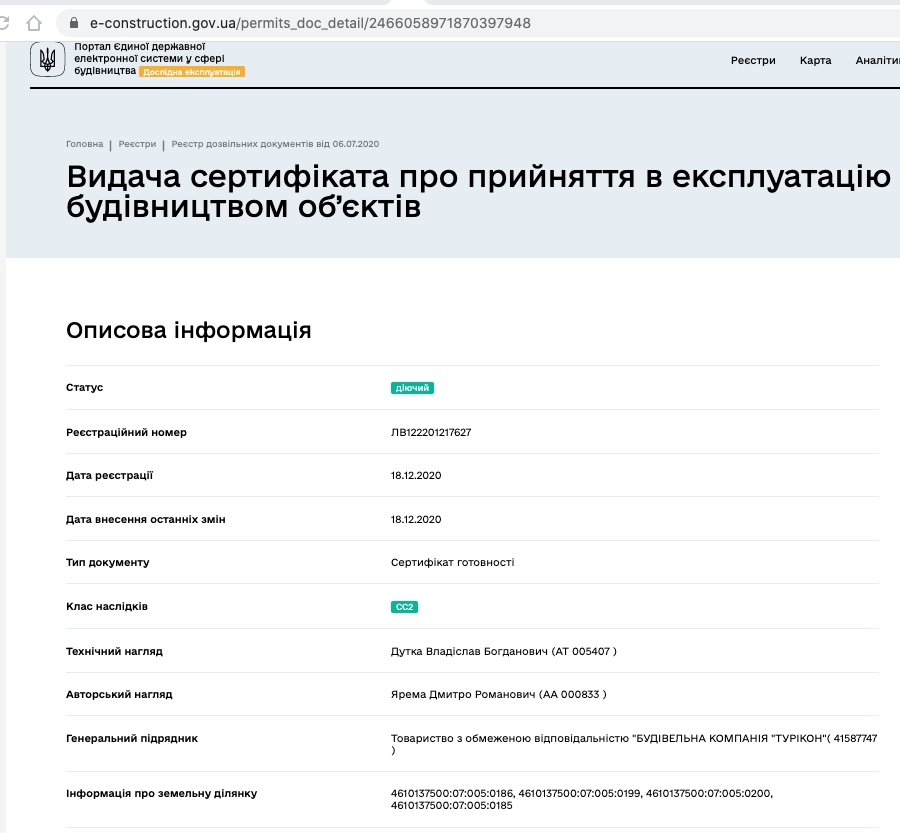The height and width of the screenshot is (833, 900).
Task: Select registration number ЛВ122201217627
Action: tap(430, 432)
